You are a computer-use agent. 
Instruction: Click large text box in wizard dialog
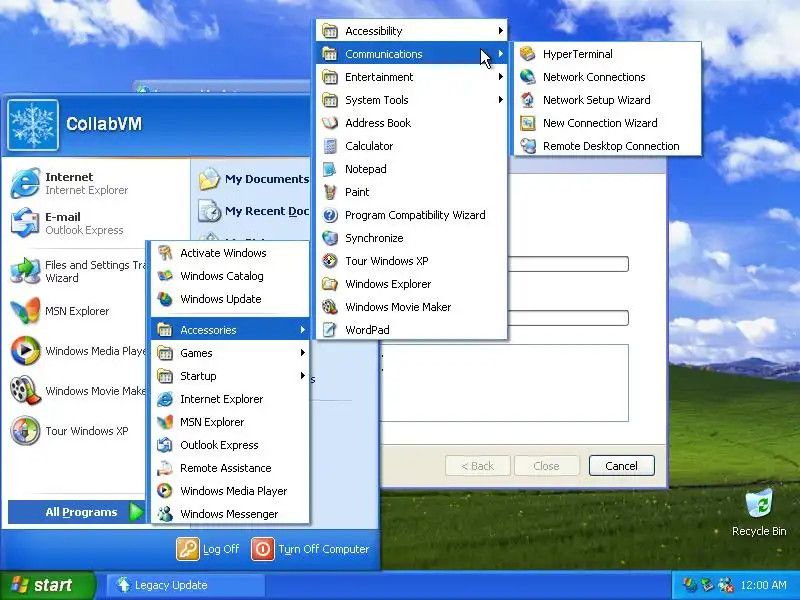pyautogui.click(x=505, y=383)
